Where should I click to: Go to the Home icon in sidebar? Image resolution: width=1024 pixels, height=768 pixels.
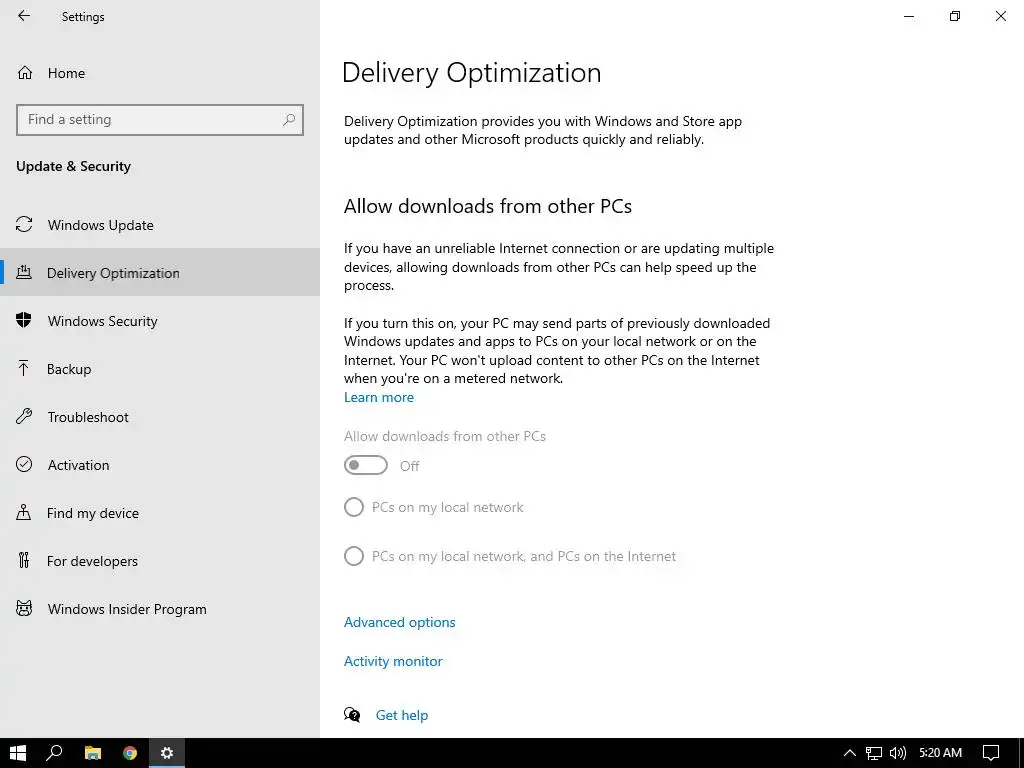pyautogui.click(x=25, y=72)
